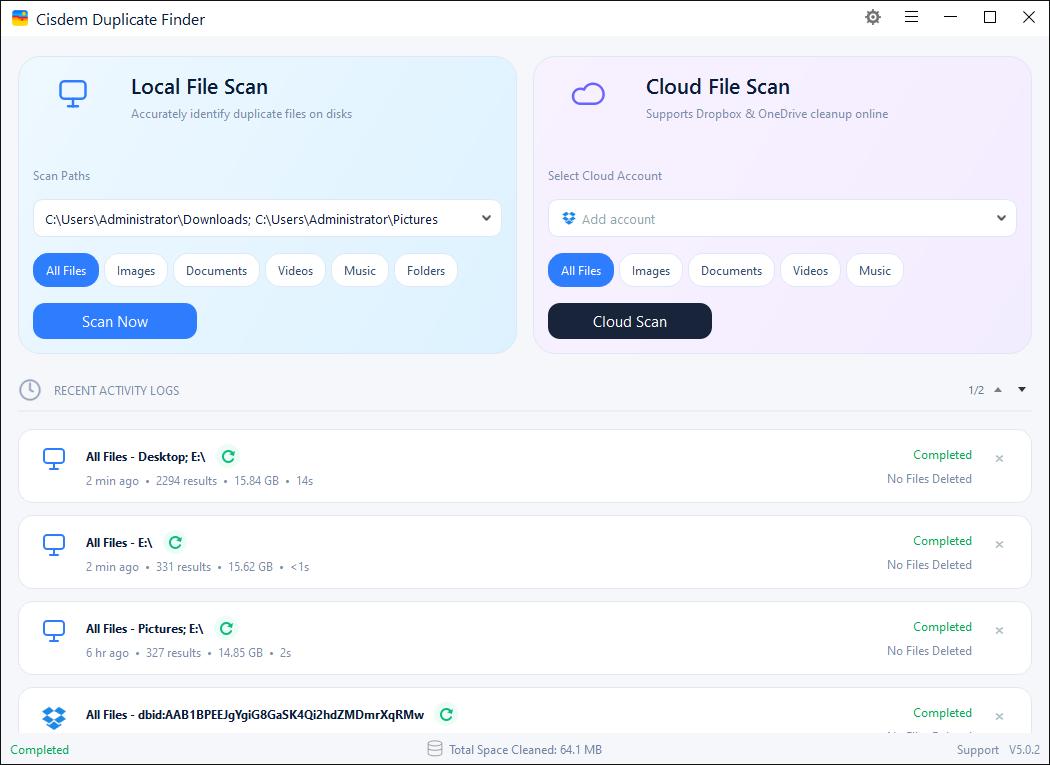
Task: Go to previous page of activity logs
Action: pos(998,390)
